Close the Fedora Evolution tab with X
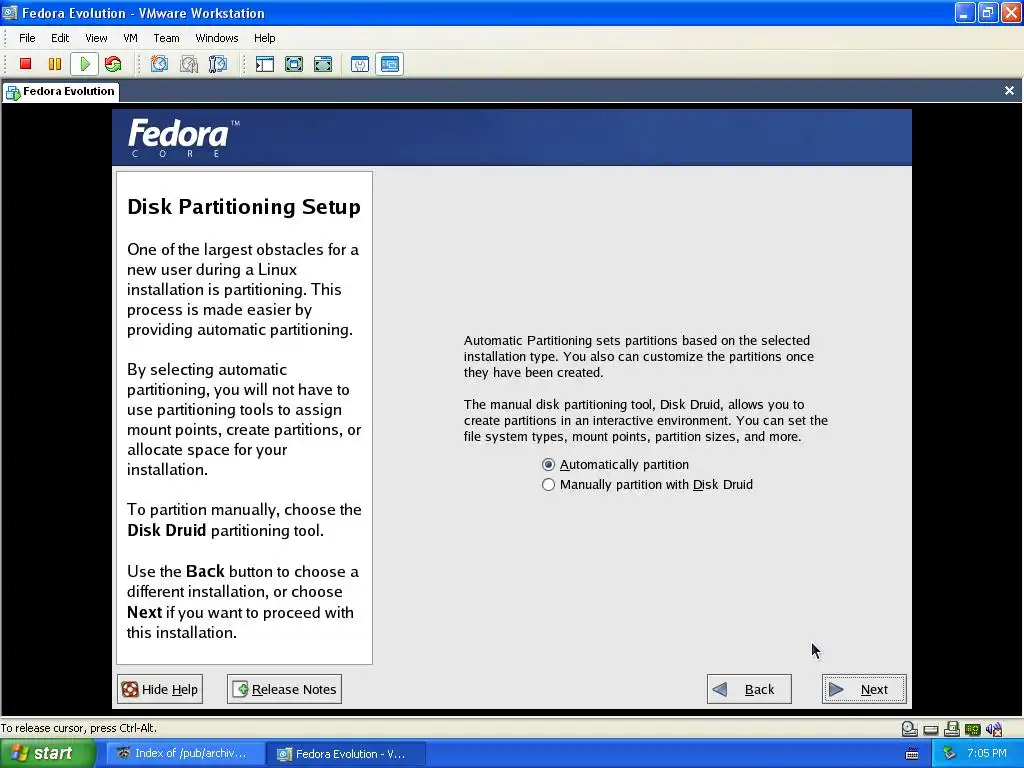The image size is (1024, 768). coord(1009,91)
